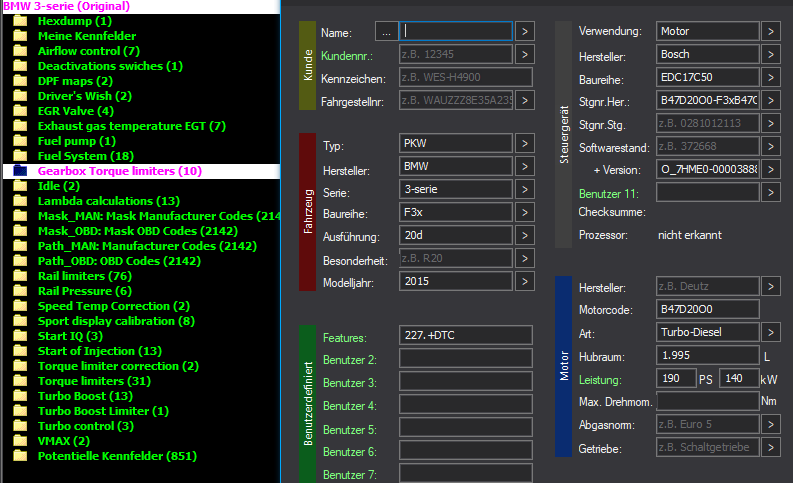Click the DPF maps folder icon

20,81
